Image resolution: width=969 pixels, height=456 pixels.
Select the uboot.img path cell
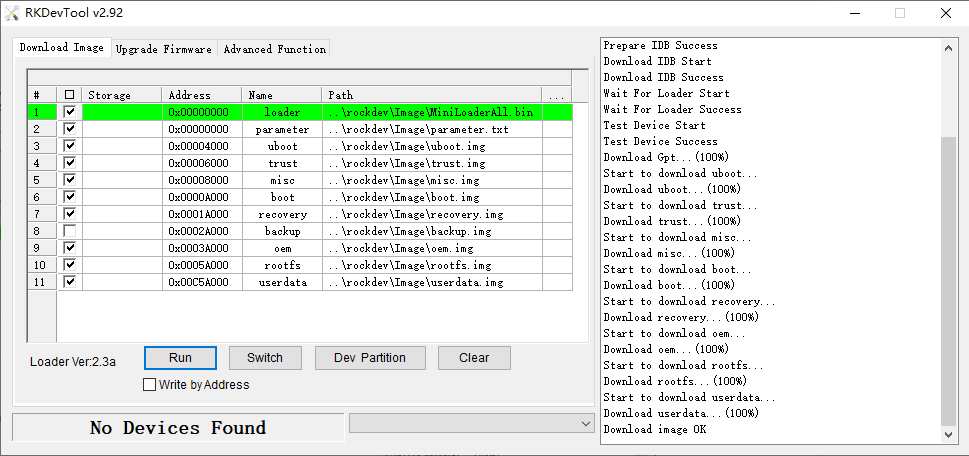tap(432, 146)
